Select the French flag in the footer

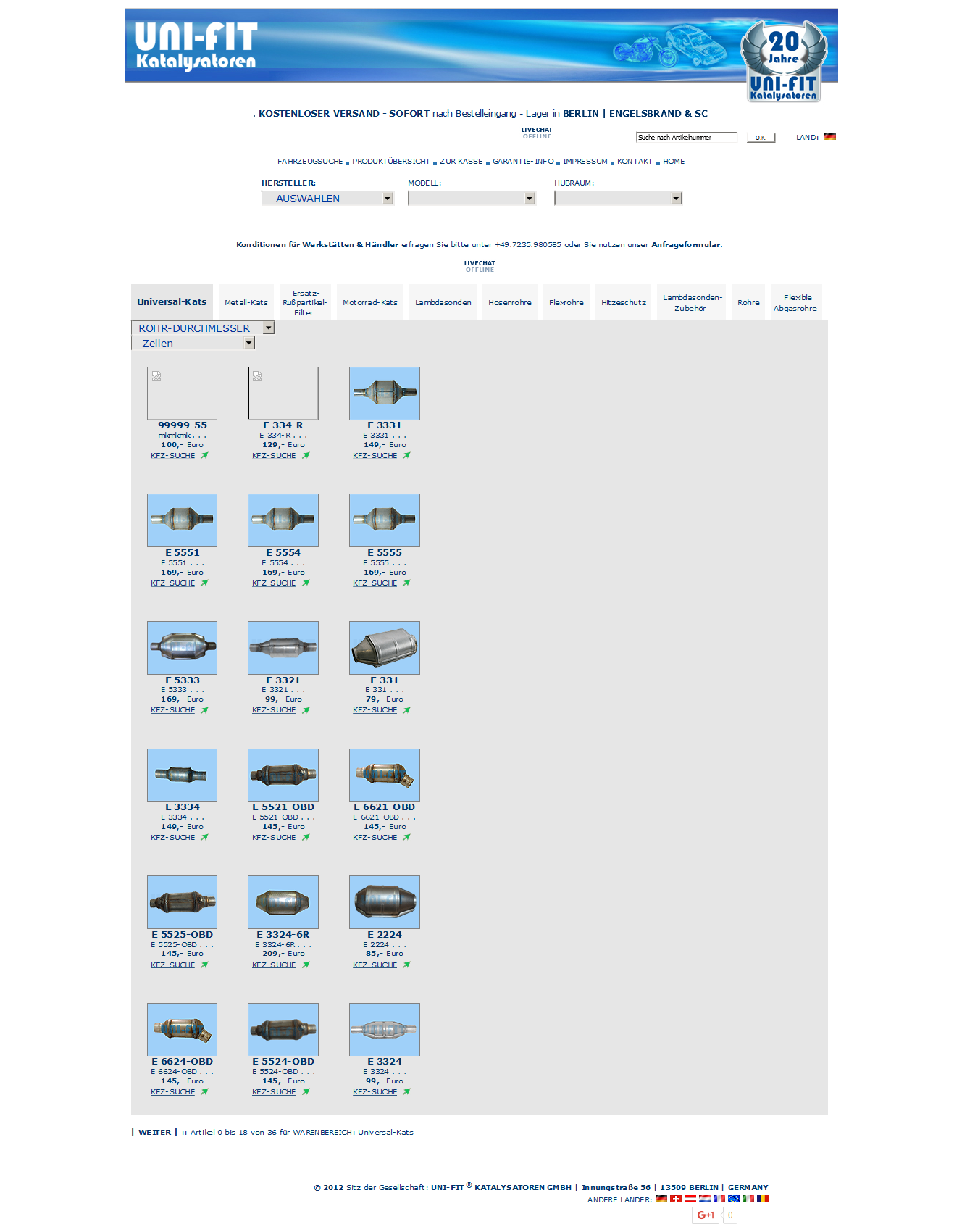(719, 1199)
